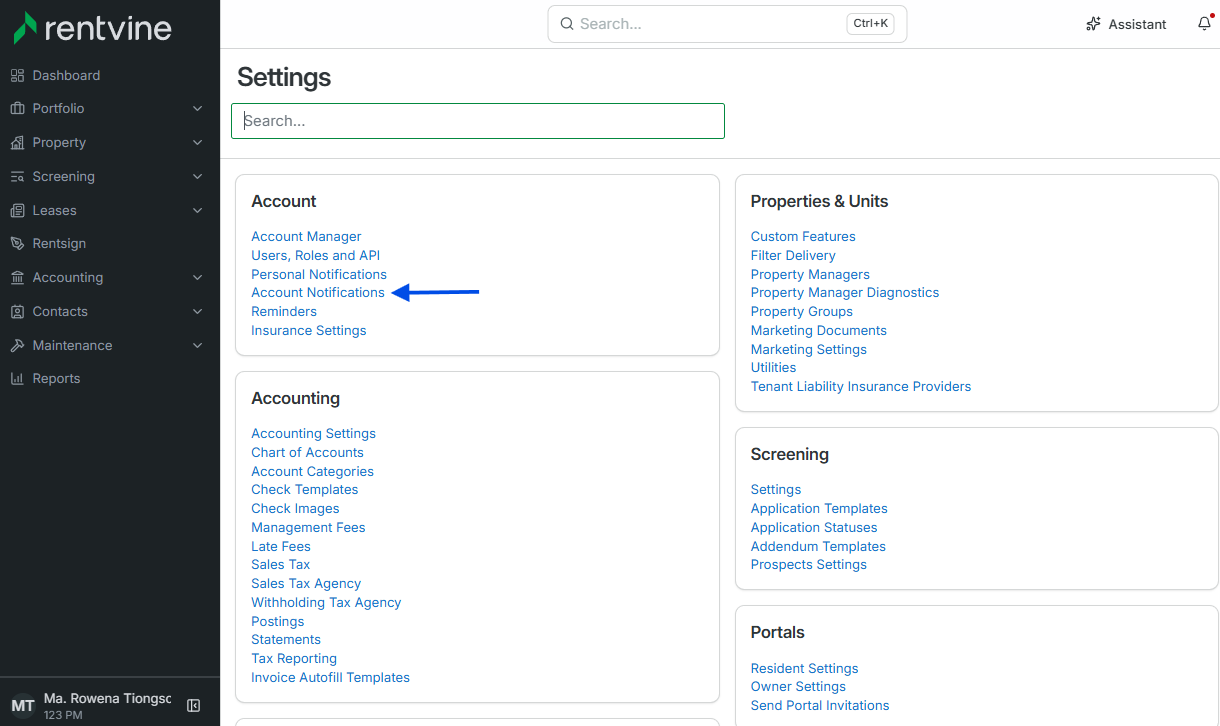This screenshot has width=1220, height=726.
Task: Click the notifications bell icon
Action: click(x=1204, y=24)
